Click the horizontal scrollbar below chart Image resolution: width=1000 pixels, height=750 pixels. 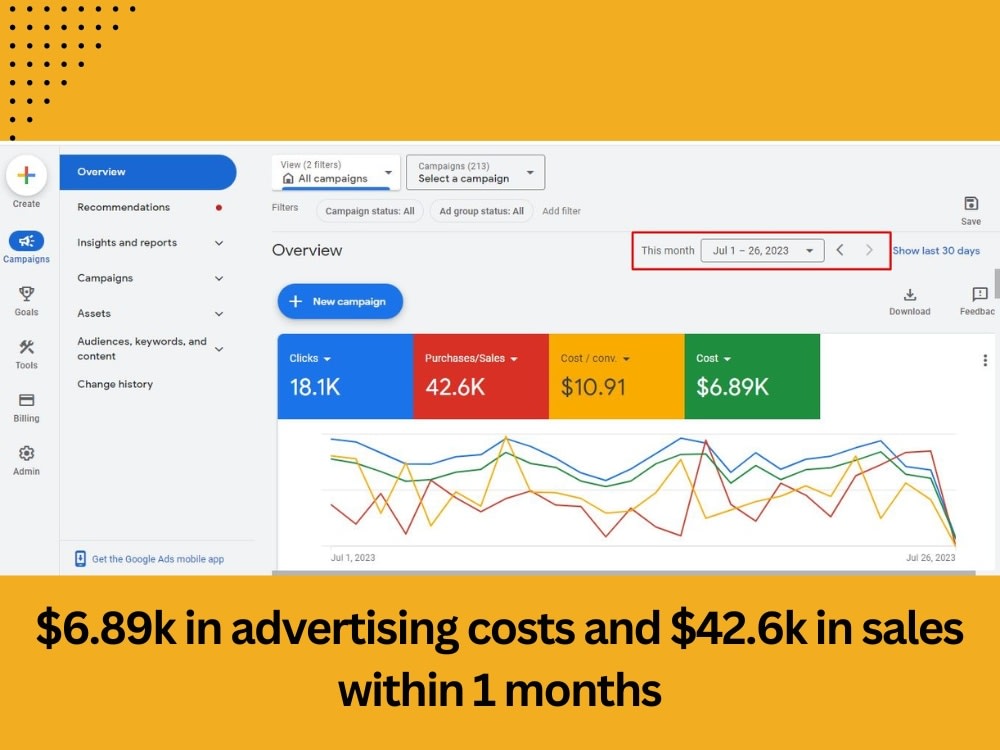(624, 573)
